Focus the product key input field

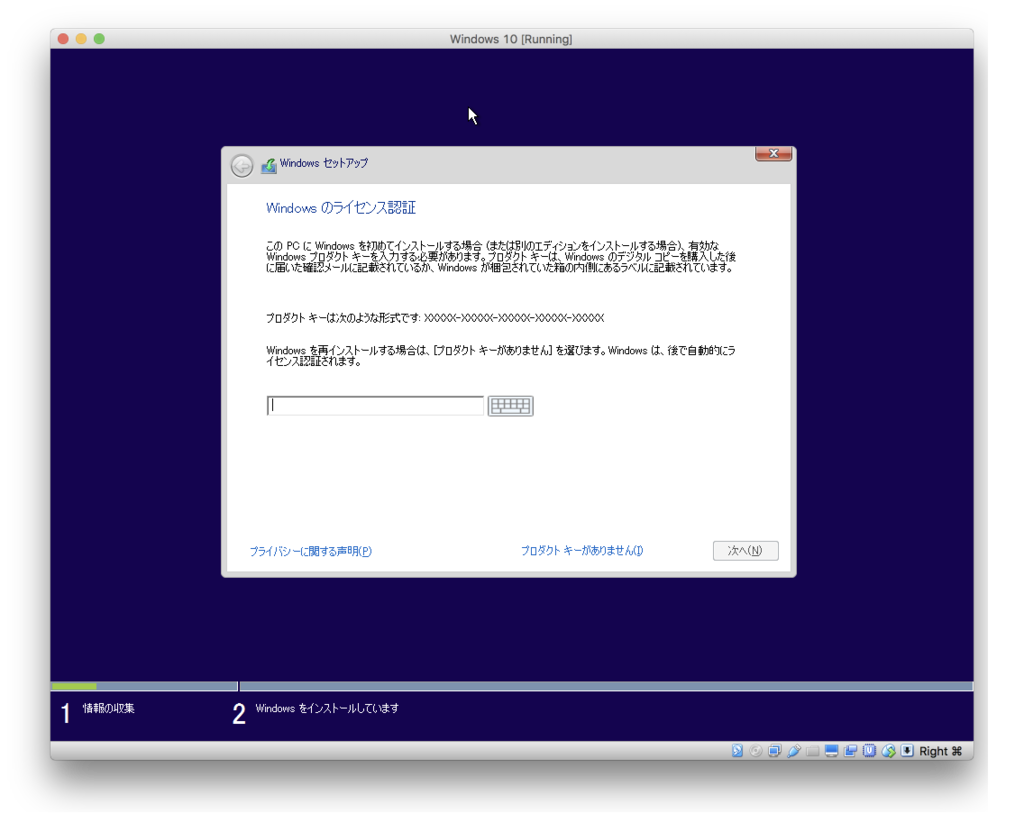coord(375,406)
